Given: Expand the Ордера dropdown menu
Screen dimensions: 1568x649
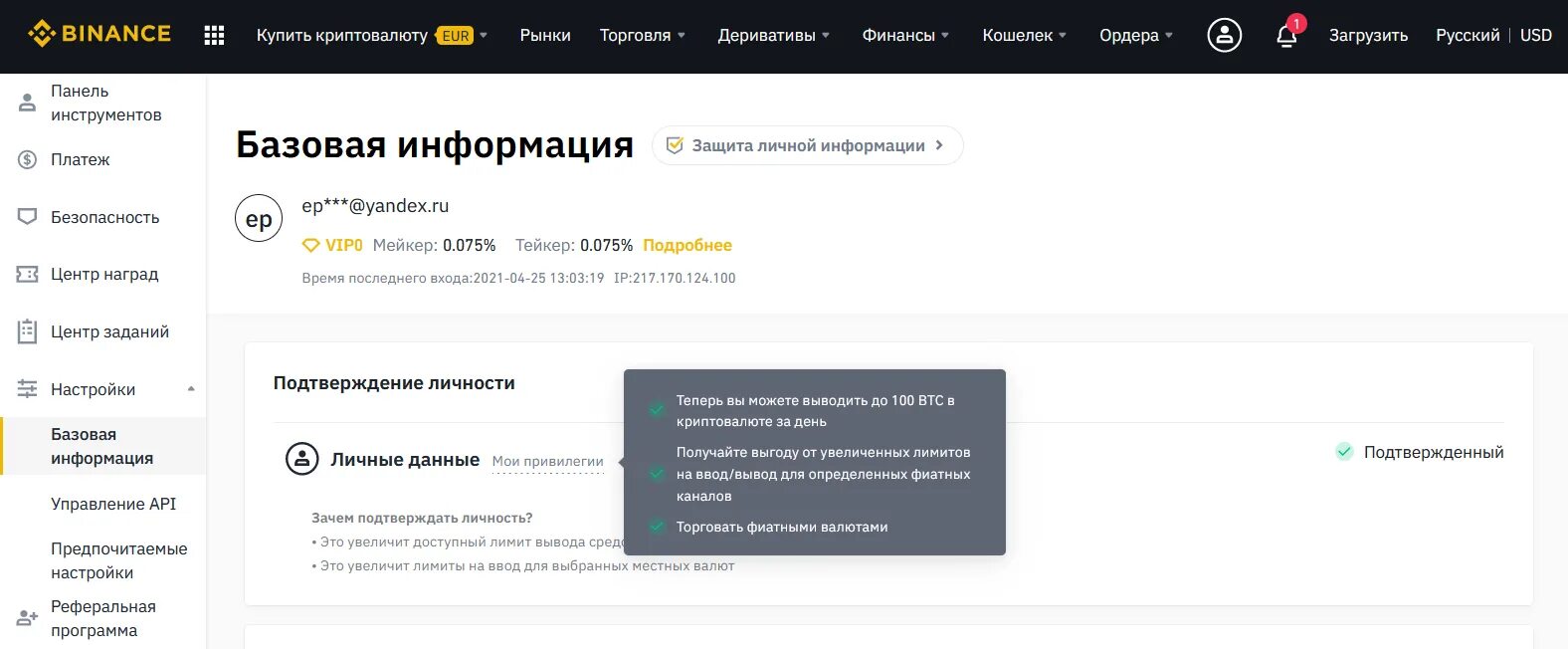Looking at the screenshot, I should pos(1169,35).
